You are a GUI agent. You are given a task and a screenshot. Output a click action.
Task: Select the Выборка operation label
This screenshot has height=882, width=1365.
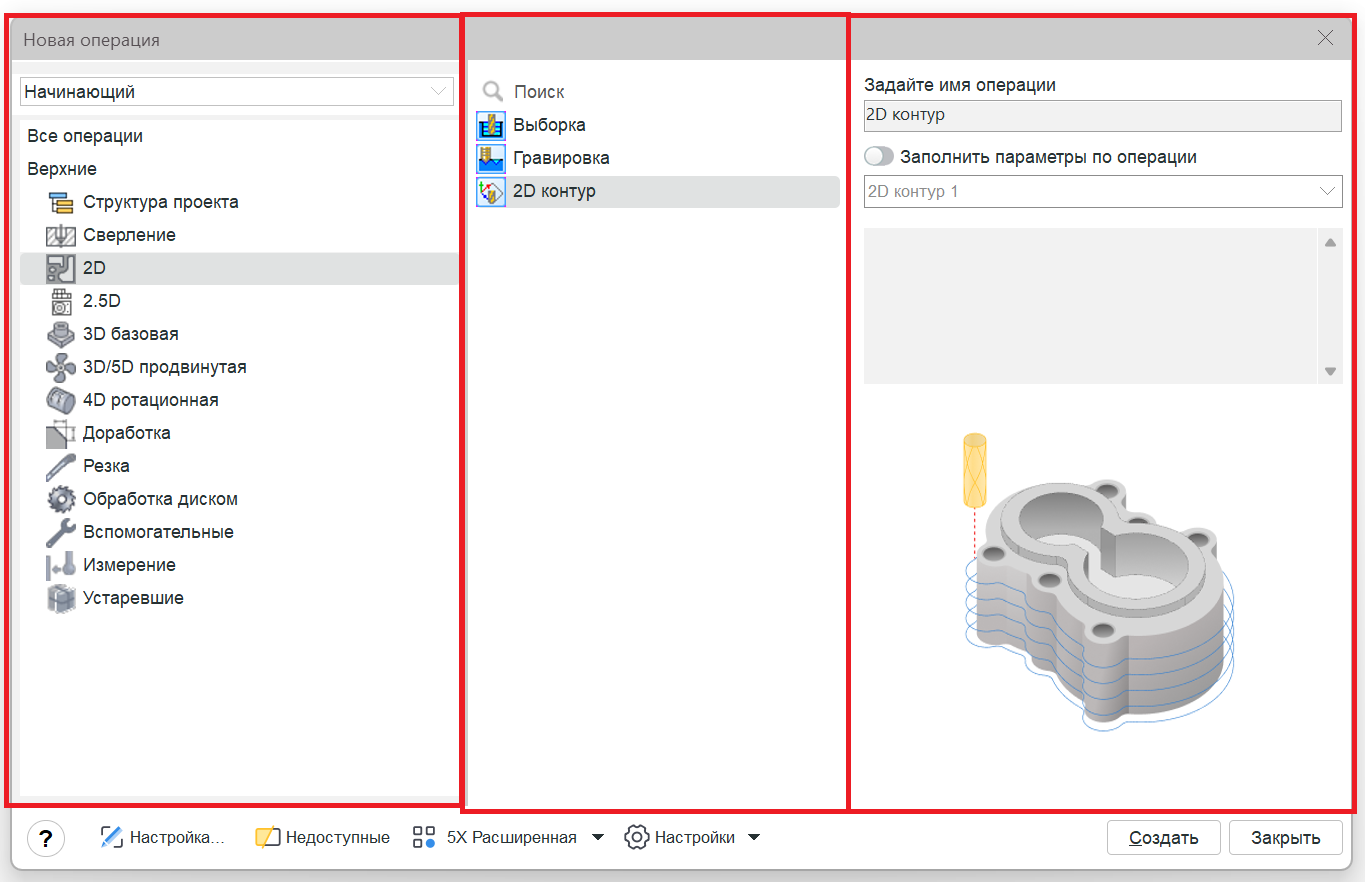[549, 125]
